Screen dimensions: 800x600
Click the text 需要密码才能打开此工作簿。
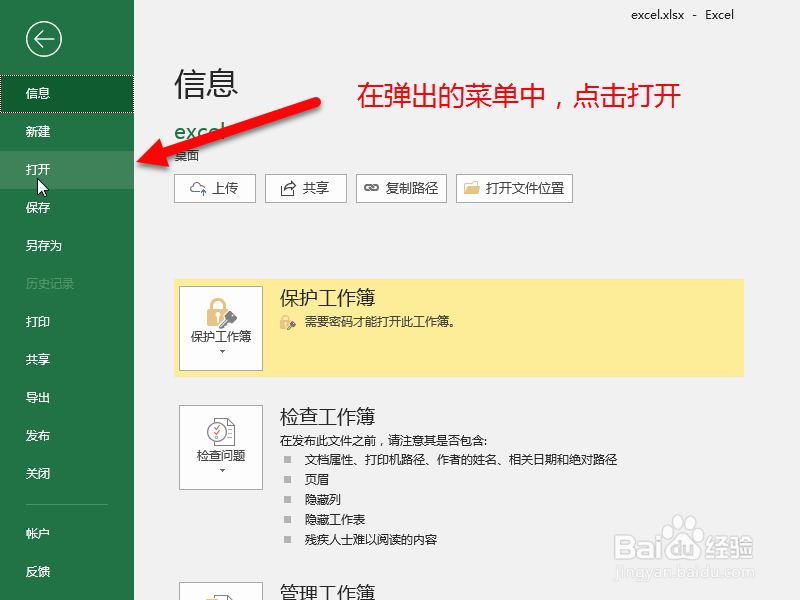380,321
